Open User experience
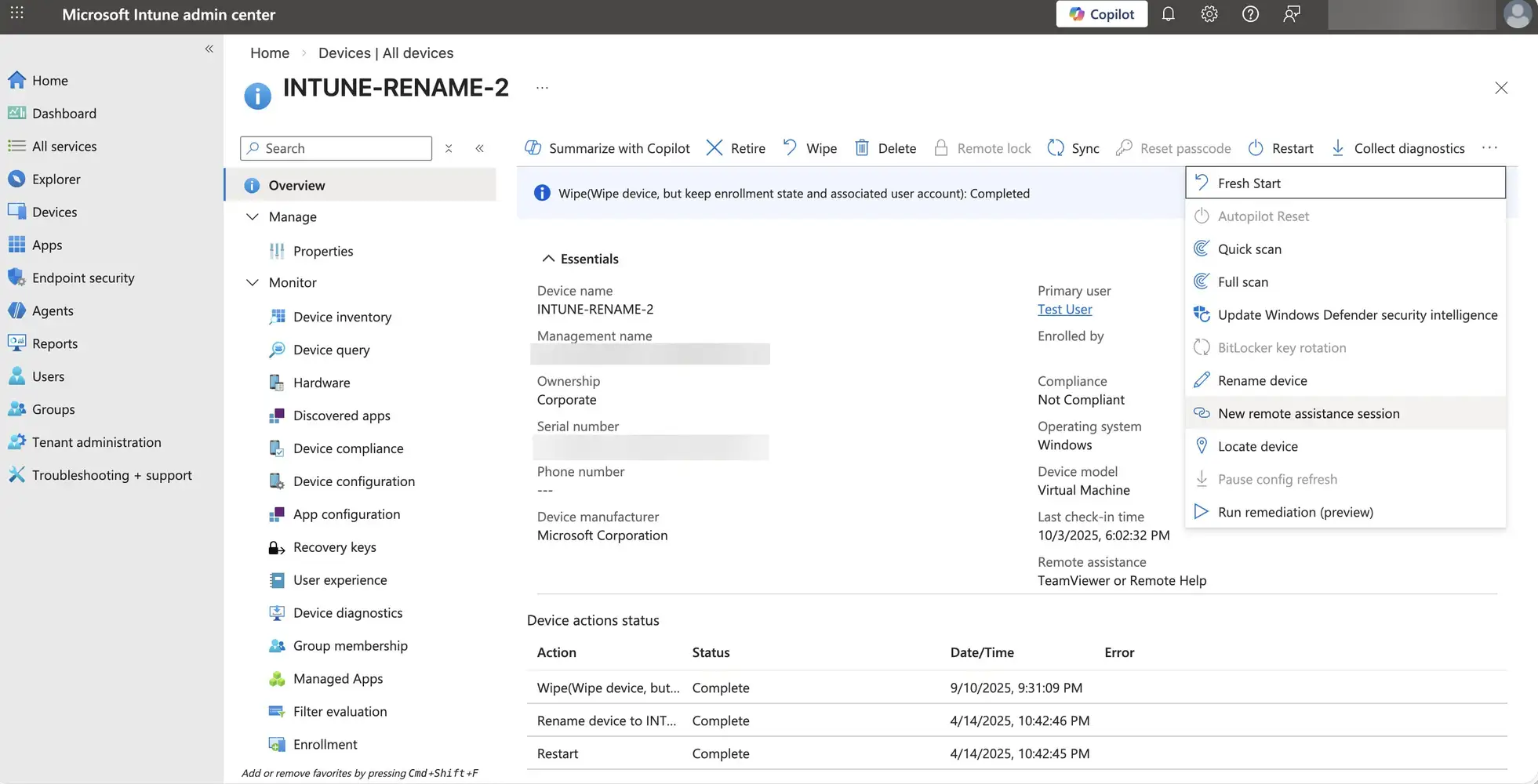The height and width of the screenshot is (784, 1538). [x=340, y=580]
